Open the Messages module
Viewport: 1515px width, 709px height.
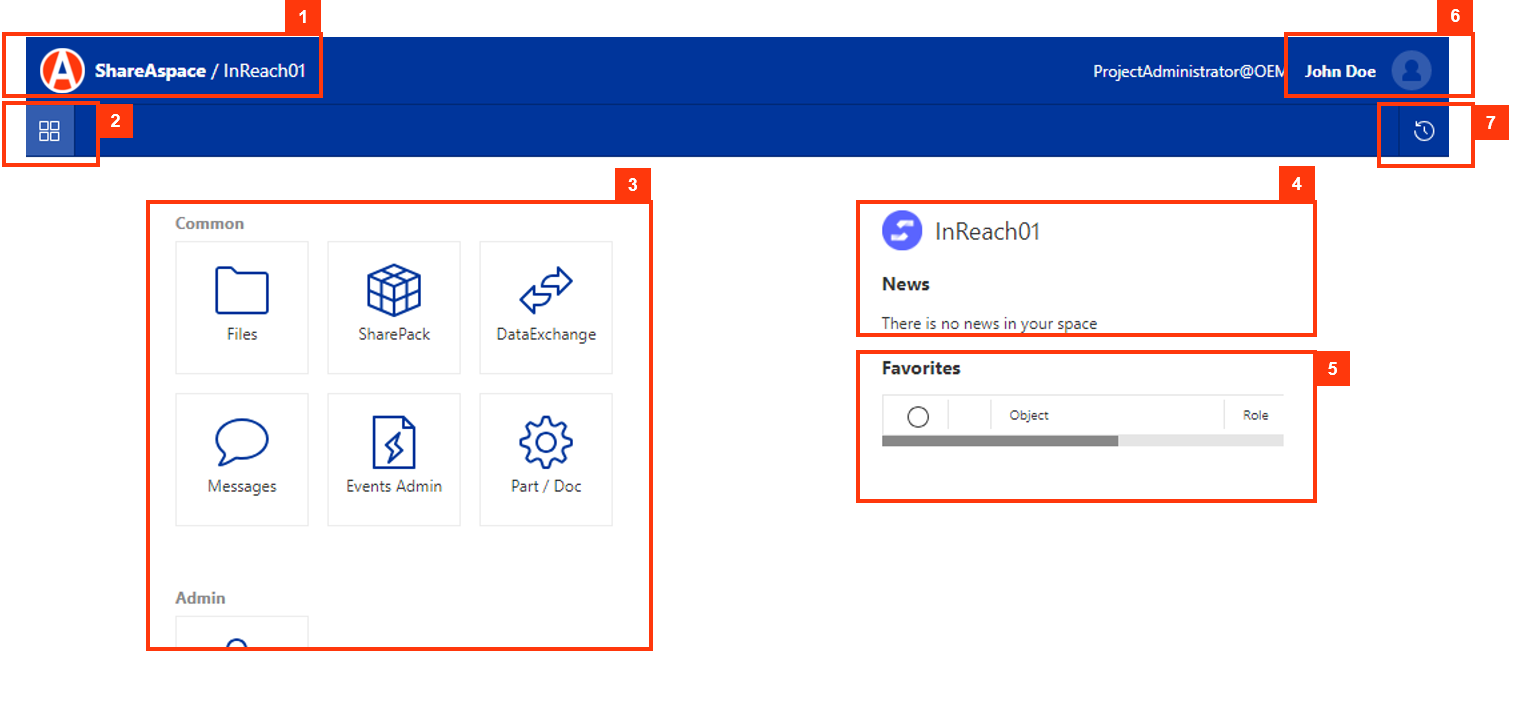click(242, 459)
